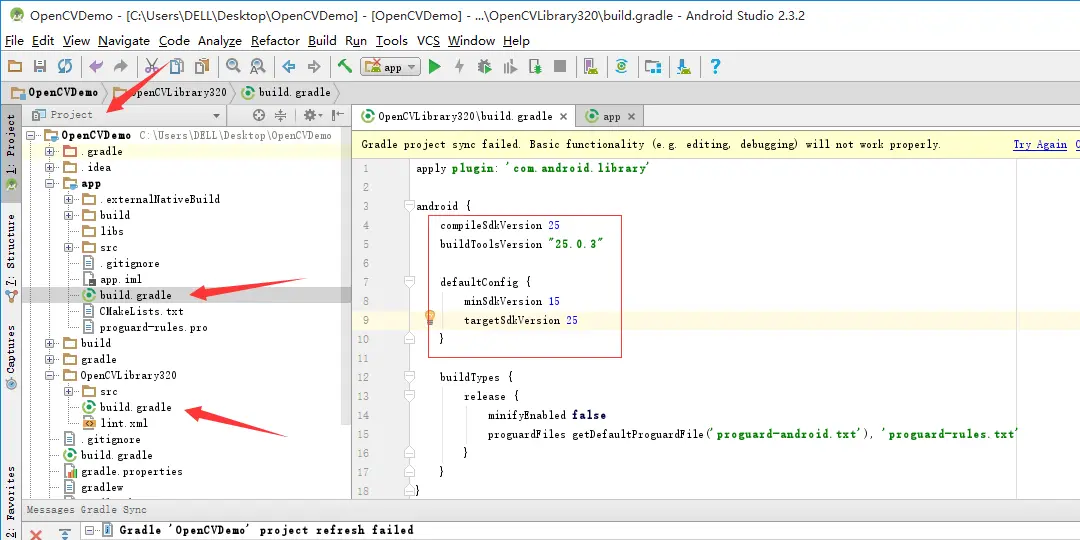This screenshot has width=1080, height=540.
Task: Click the Cut scissors icon
Action: click(152, 66)
